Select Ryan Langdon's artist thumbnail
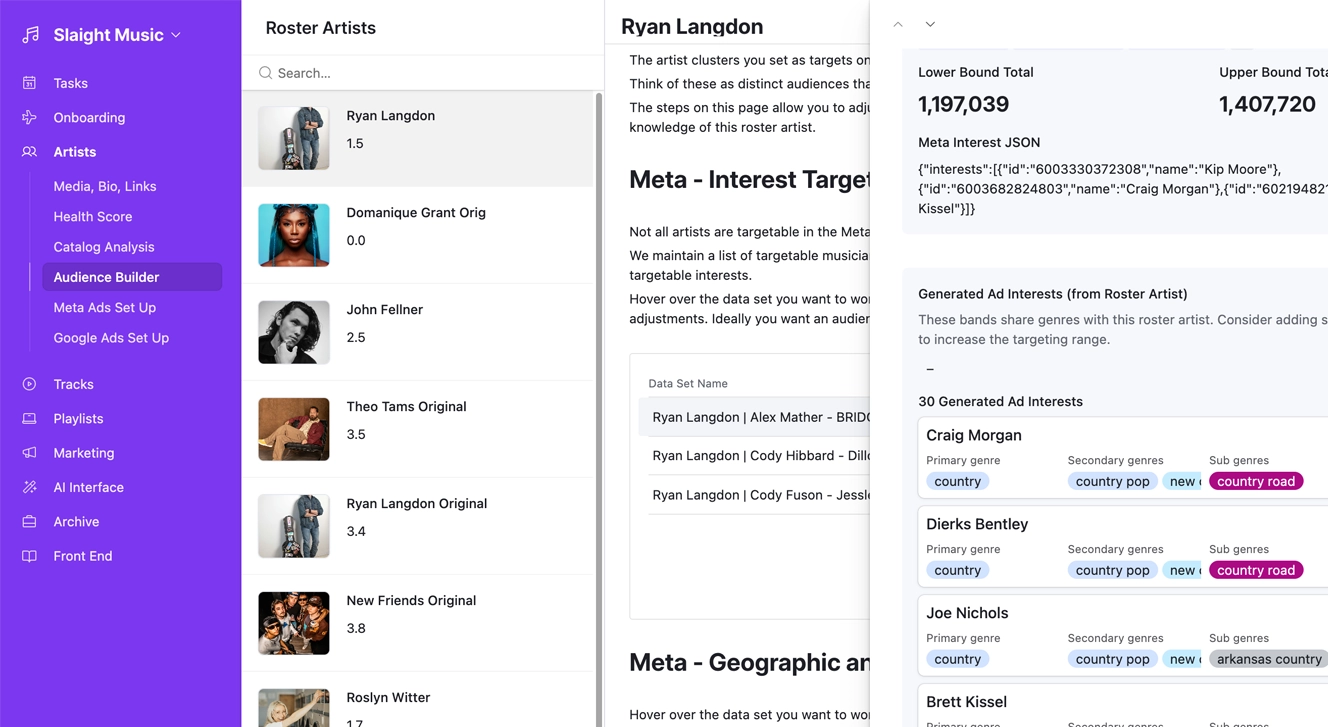 (293, 138)
